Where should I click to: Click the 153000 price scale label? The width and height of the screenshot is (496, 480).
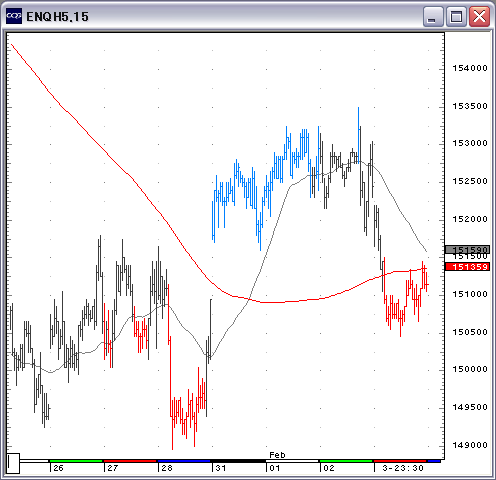pyautogui.click(x=470, y=143)
